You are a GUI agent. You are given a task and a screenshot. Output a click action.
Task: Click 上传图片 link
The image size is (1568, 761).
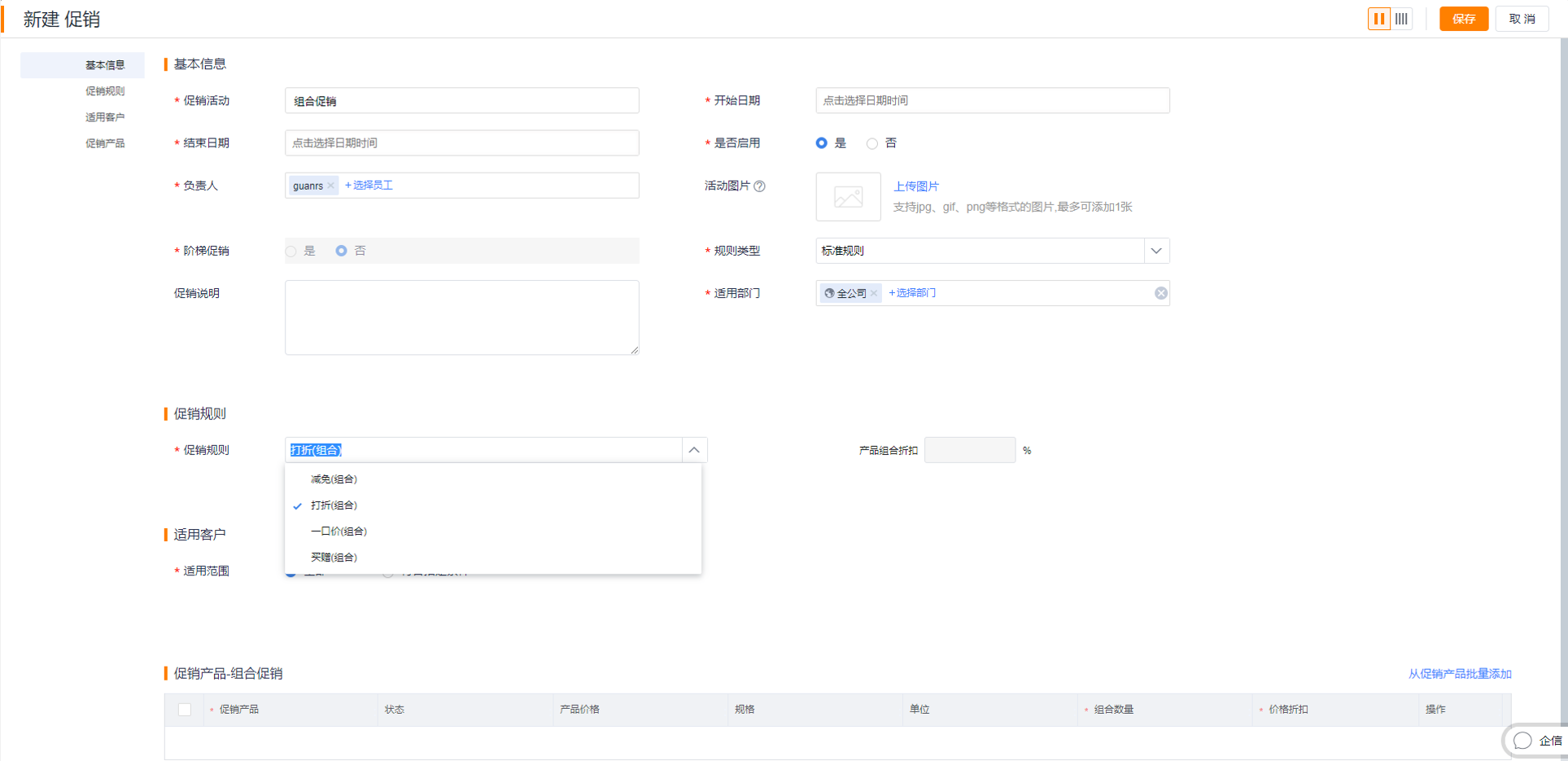pos(916,186)
